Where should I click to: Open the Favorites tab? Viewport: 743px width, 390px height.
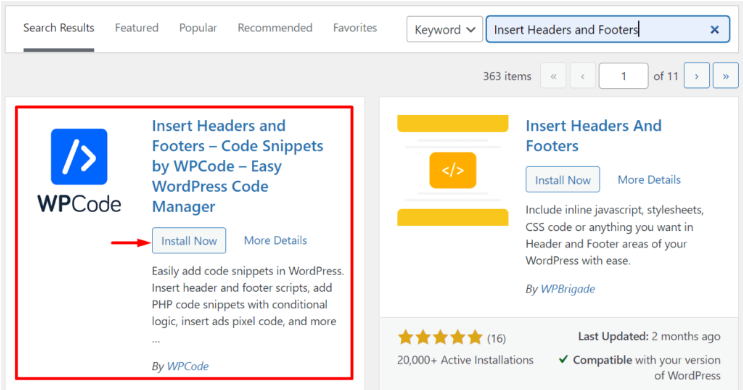coord(355,28)
